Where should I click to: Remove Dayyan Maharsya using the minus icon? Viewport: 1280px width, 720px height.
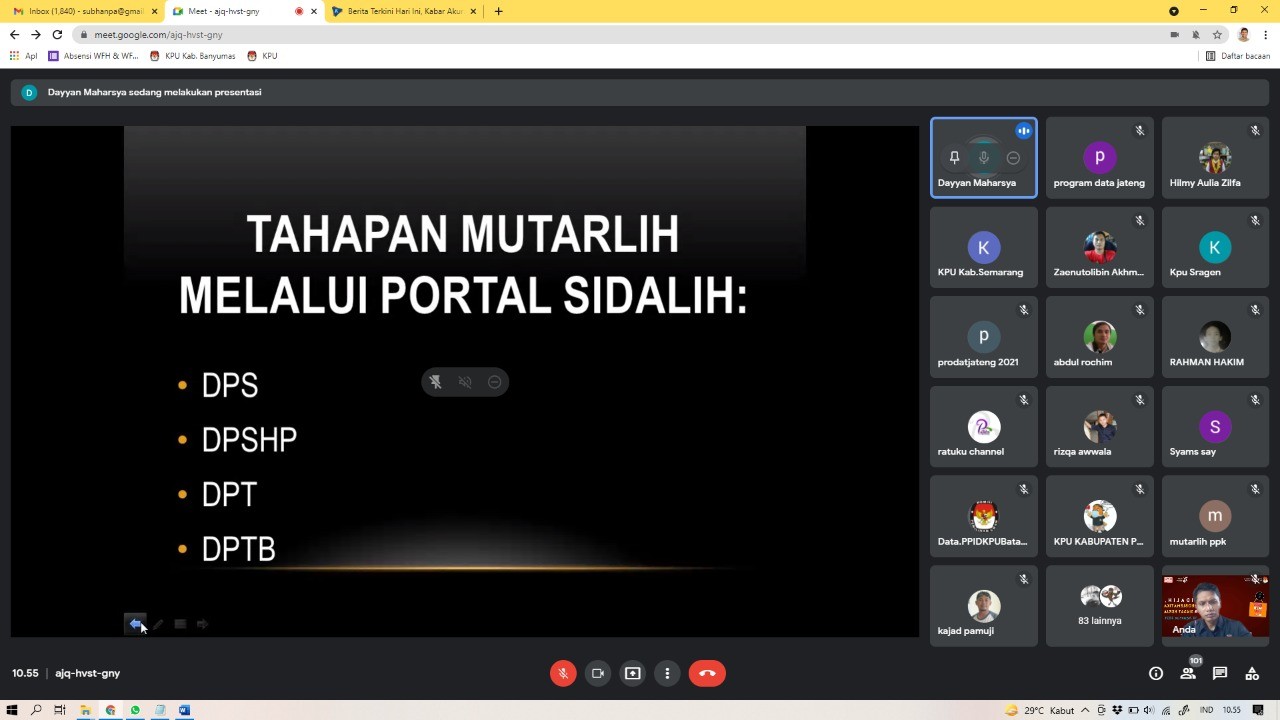[x=1013, y=158]
